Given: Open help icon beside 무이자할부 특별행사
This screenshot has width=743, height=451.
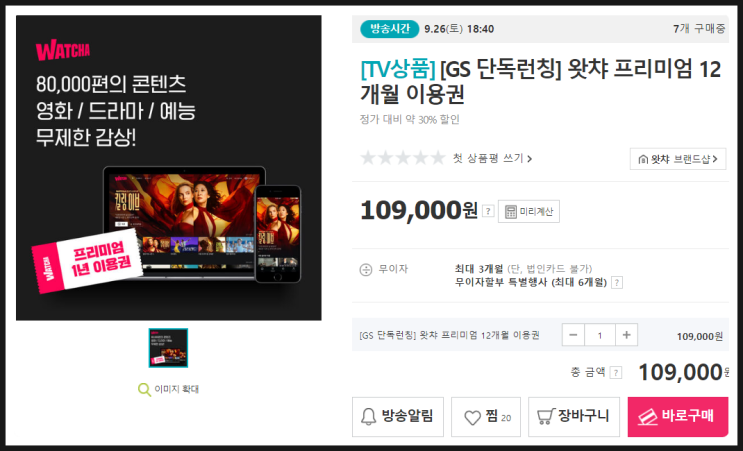Looking at the screenshot, I should point(616,283).
